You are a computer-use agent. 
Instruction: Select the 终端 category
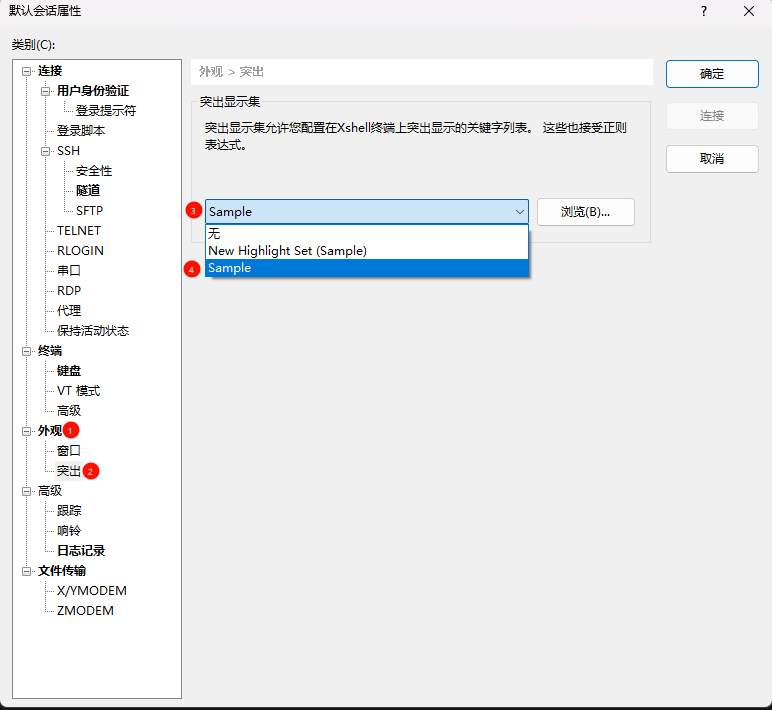point(50,351)
